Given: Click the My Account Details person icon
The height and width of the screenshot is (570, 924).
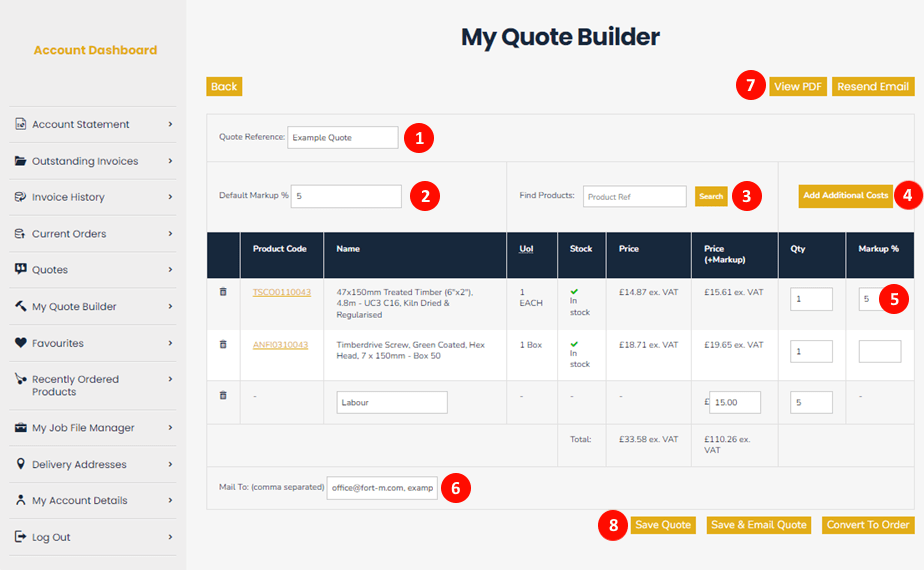Looking at the screenshot, I should (x=21, y=500).
